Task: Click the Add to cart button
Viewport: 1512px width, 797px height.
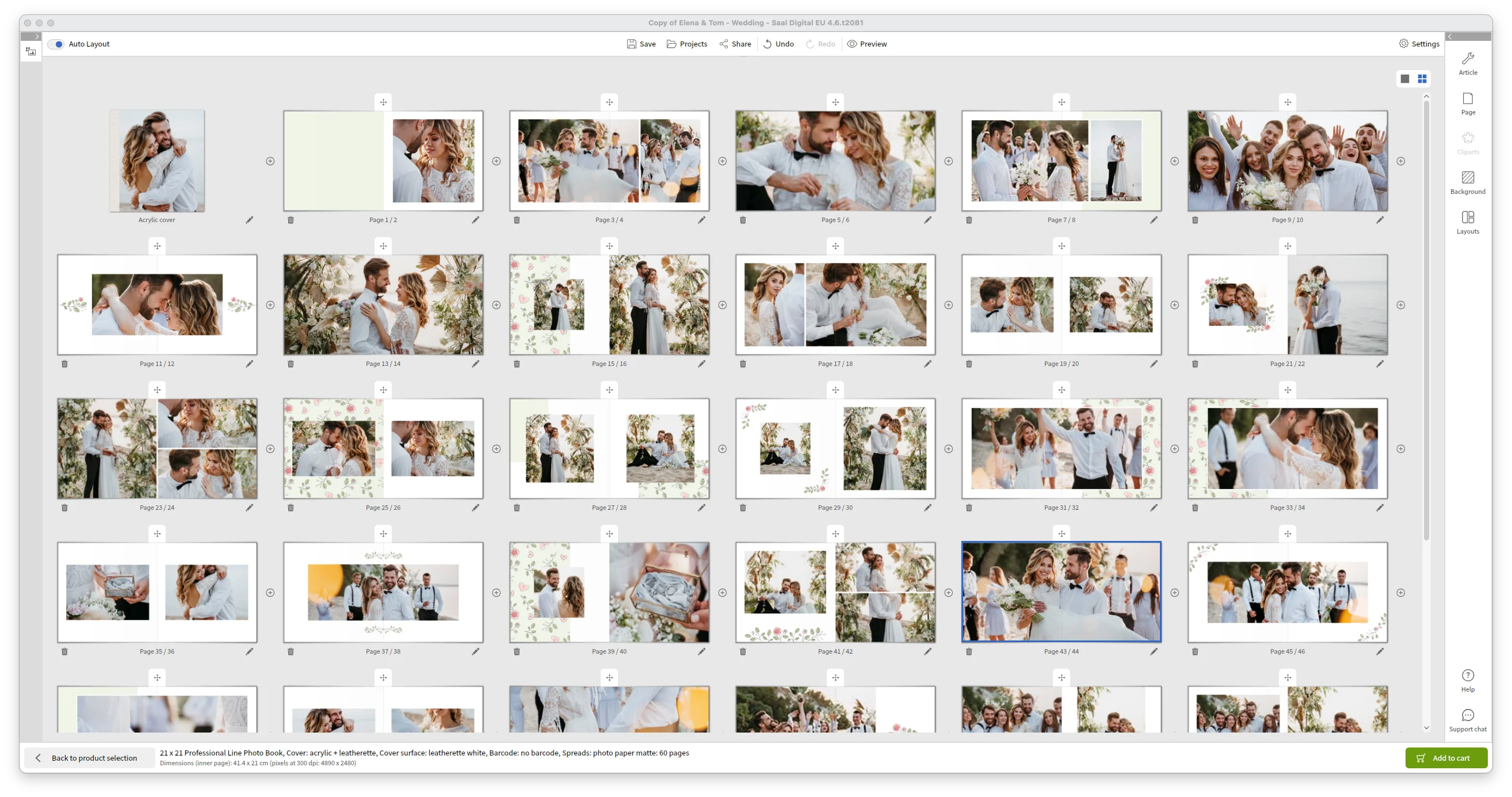Action: 1446,758
